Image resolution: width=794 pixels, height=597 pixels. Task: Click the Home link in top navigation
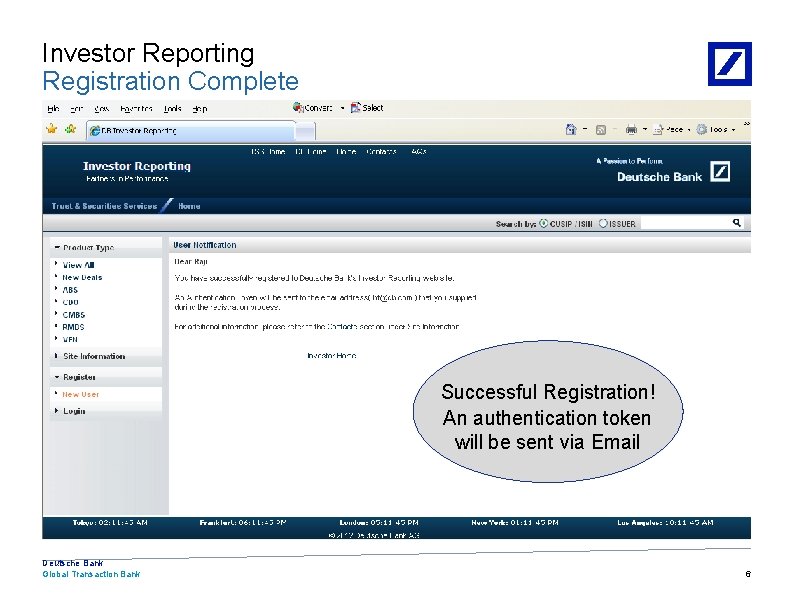[x=346, y=151]
